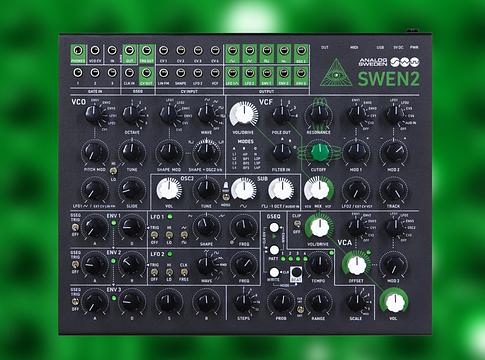Push the GSEQ WRITE button
This screenshot has width=485, height=360.
[x=274, y=272]
